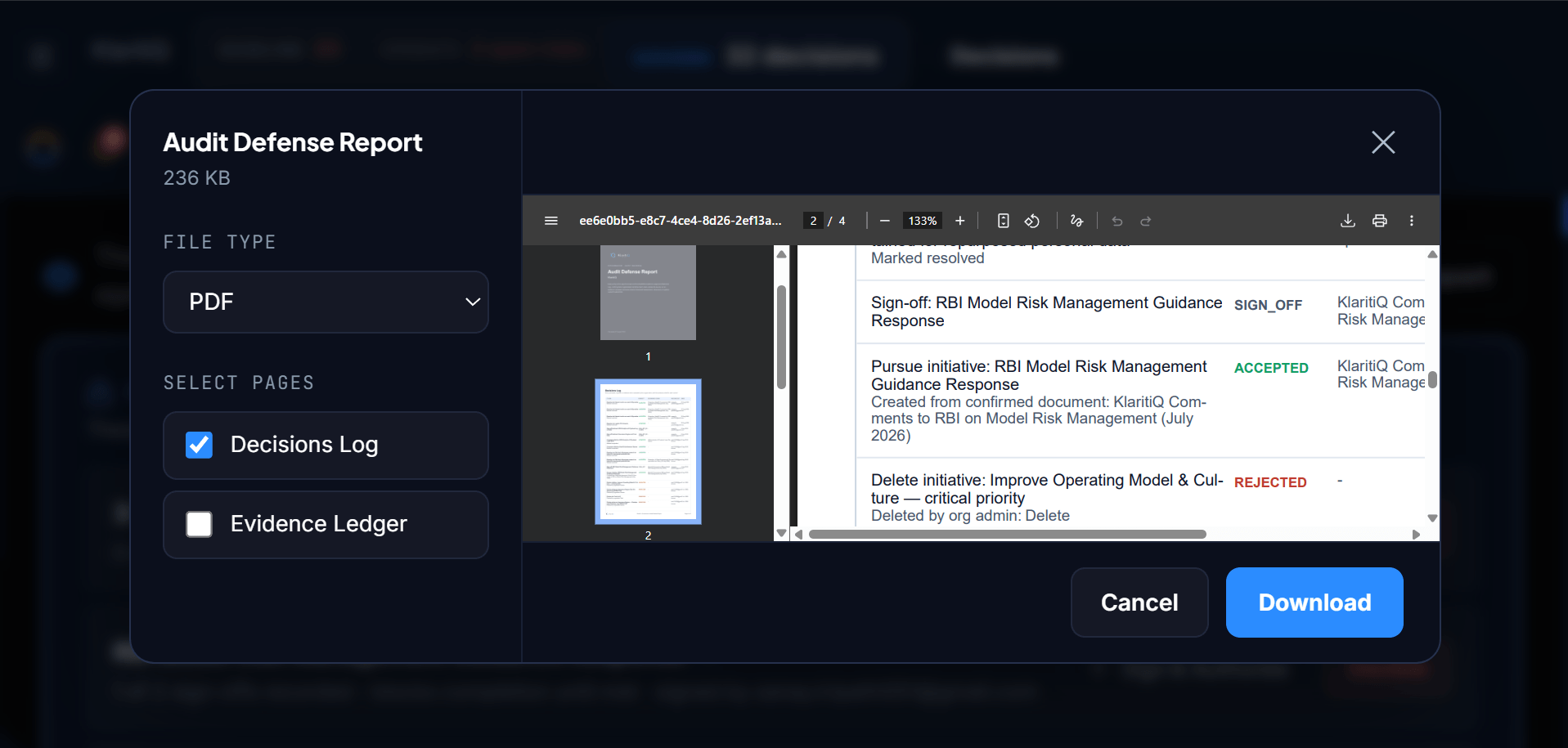Print the PDF document

[1380, 221]
